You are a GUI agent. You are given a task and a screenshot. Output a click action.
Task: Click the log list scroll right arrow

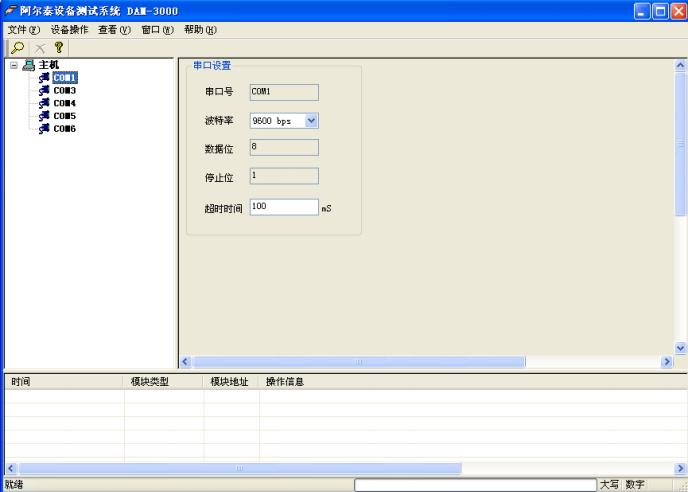click(x=681, y=468)
